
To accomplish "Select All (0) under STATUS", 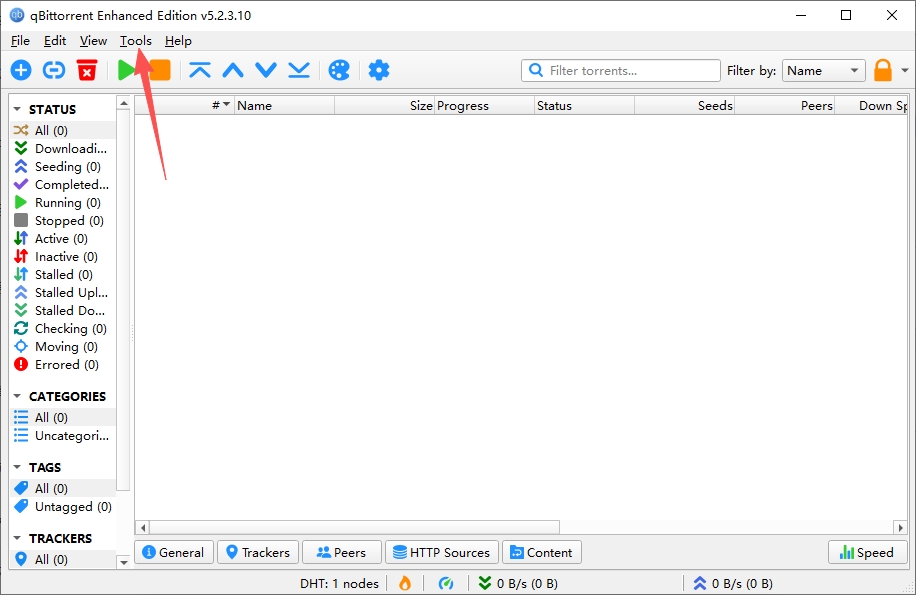I will [63, 130].
